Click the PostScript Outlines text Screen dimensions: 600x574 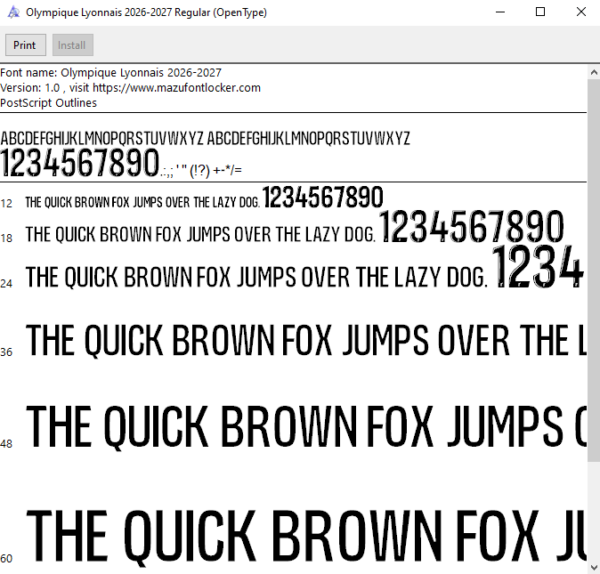click(x=49, y=103)
